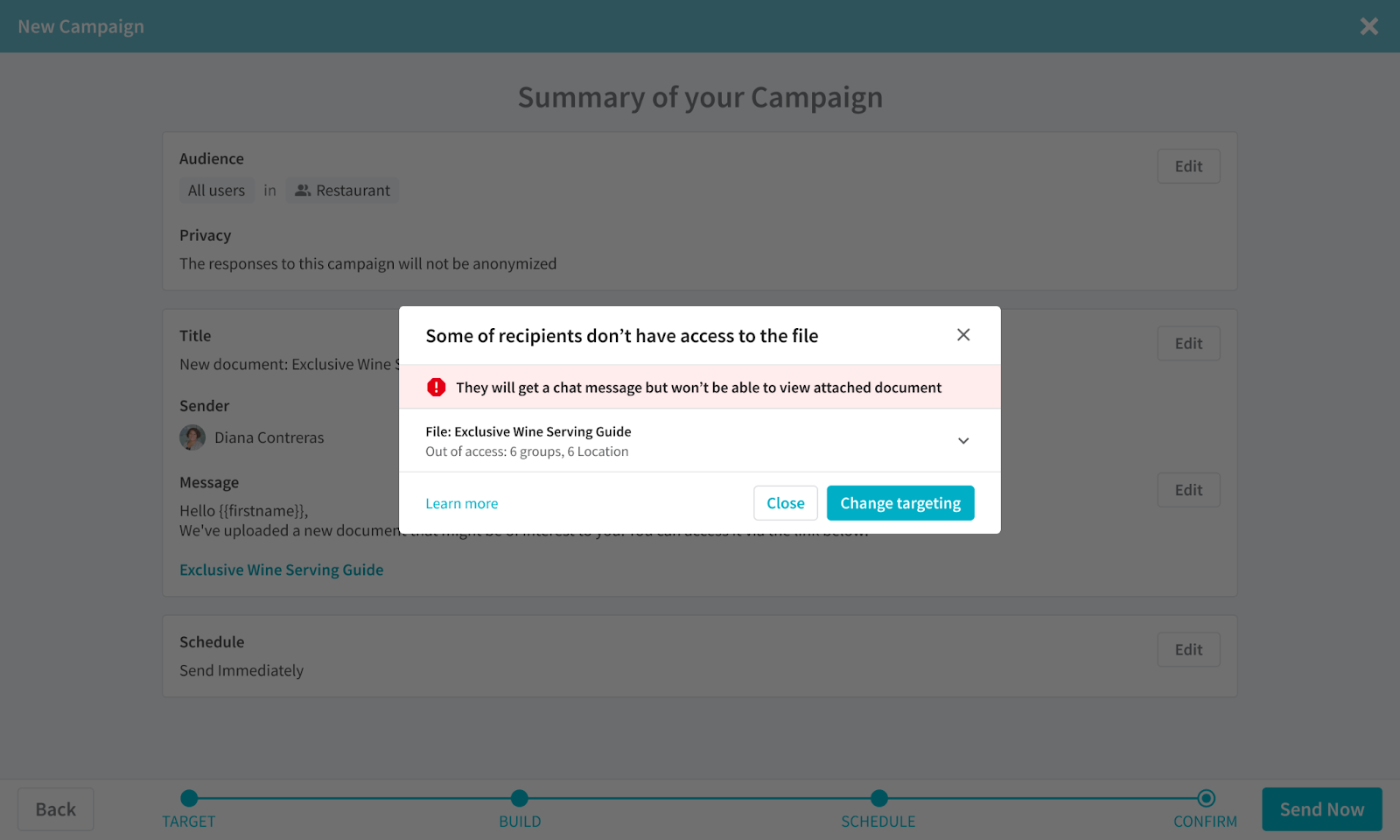
Task: Edit the Title and Sender section
Action: click(1188, 344)
